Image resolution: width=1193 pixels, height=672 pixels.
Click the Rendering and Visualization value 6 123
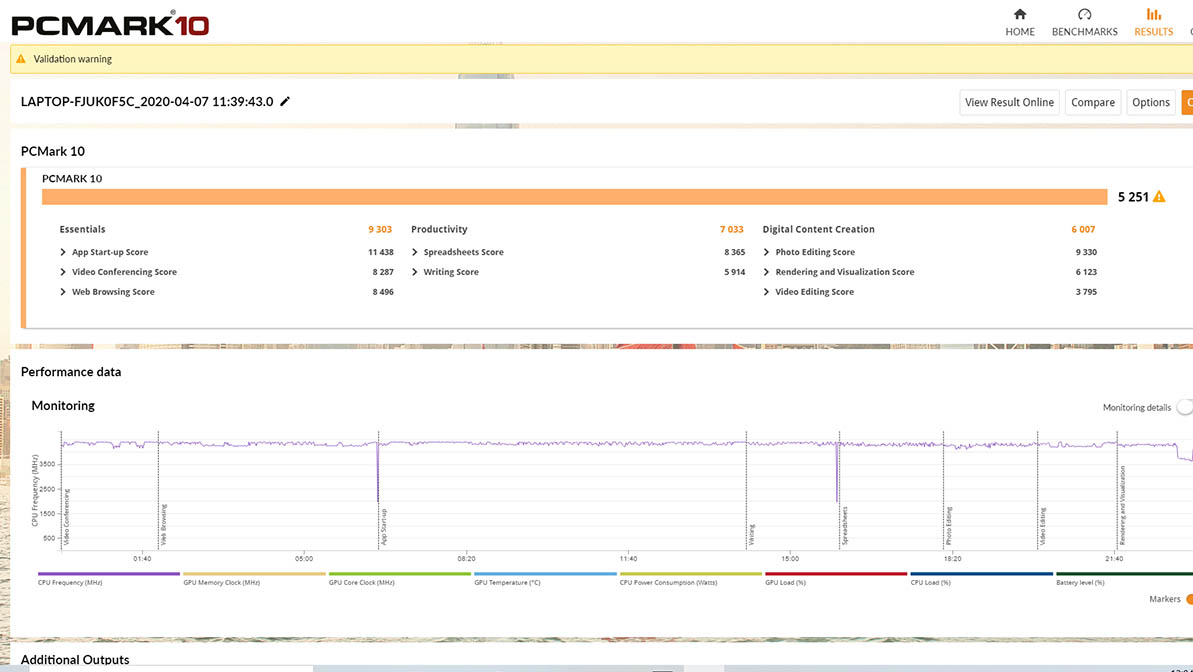point(1086,272)
